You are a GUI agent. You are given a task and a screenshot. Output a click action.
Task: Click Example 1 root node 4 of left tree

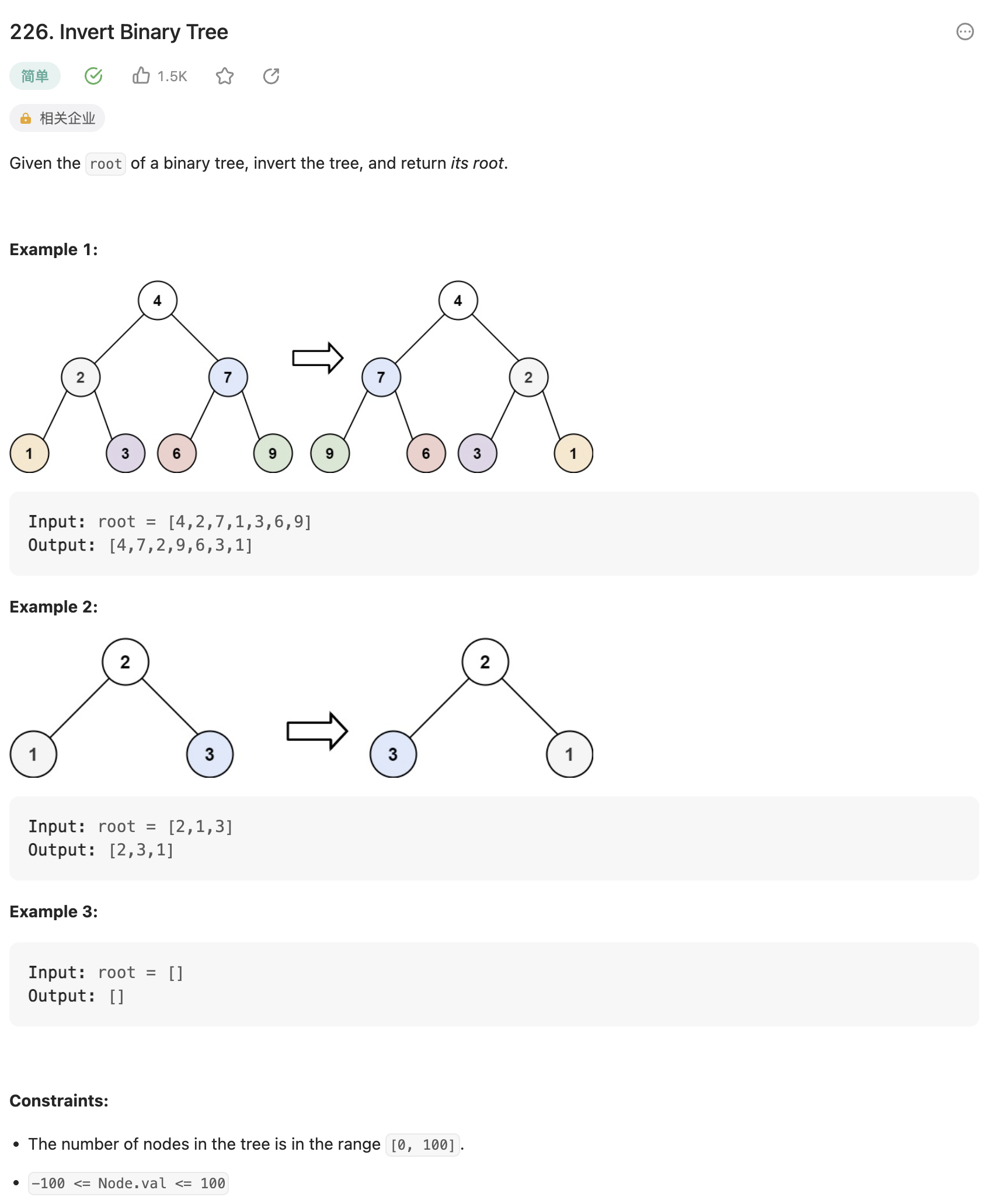click(158, 301)
